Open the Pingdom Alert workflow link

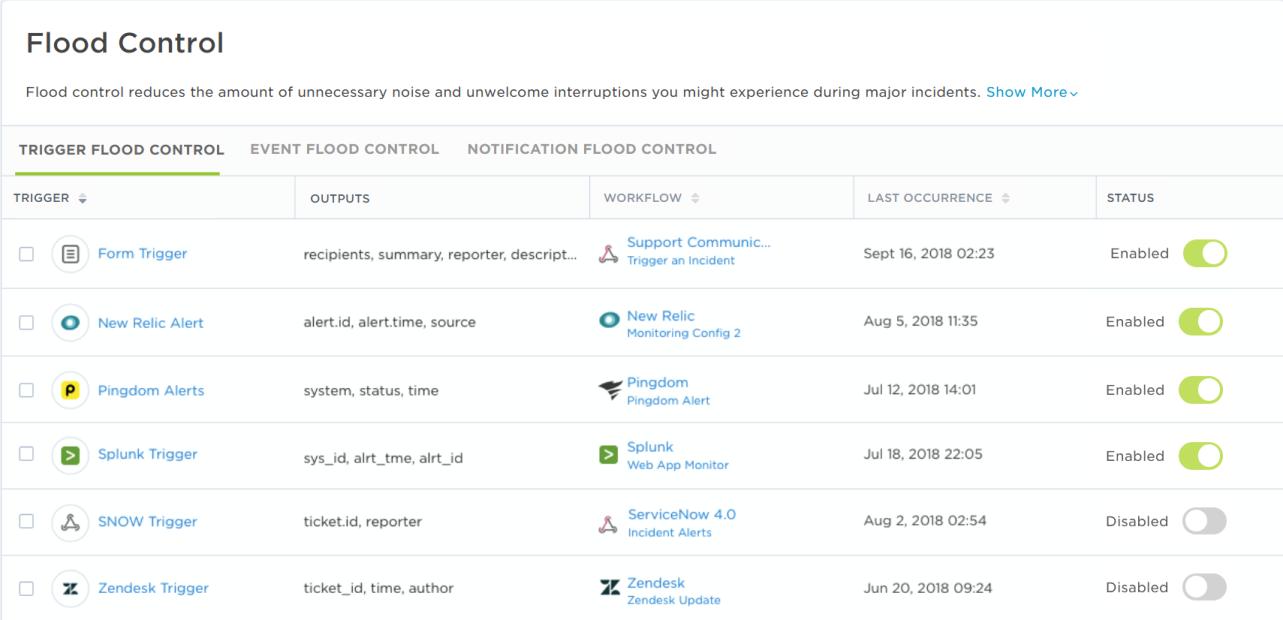668,401
